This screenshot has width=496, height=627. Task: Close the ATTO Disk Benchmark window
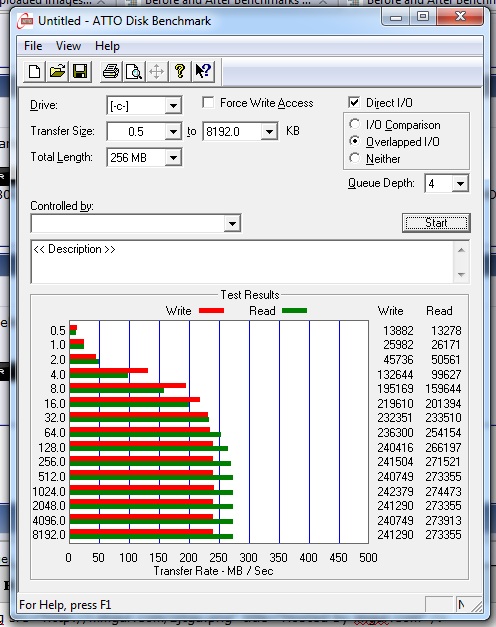pyautogui.click(x=460, y=17)
